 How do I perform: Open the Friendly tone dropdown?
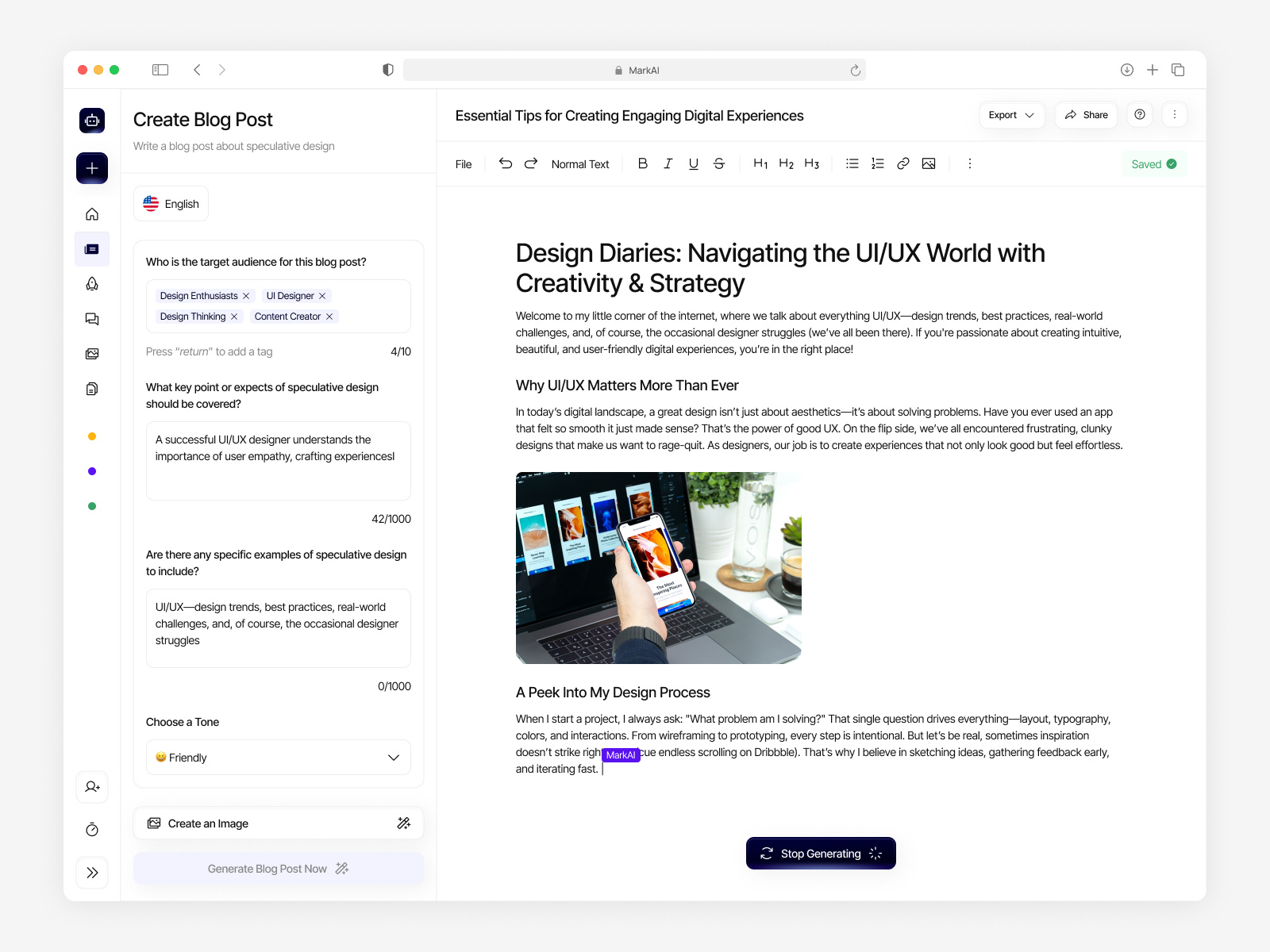click(278, 758)
